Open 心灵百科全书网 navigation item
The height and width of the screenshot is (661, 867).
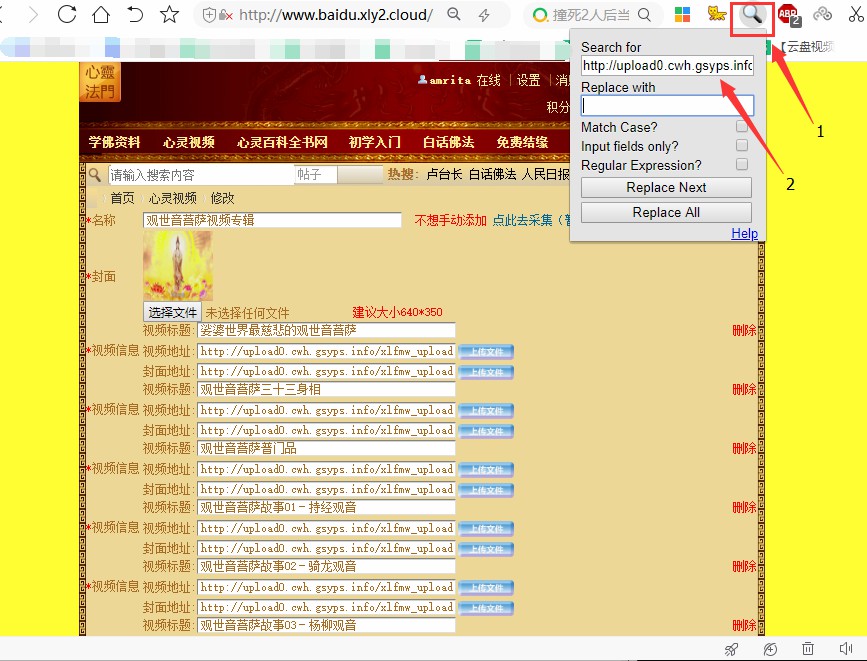pyautogui.click(x=282, y=142)
